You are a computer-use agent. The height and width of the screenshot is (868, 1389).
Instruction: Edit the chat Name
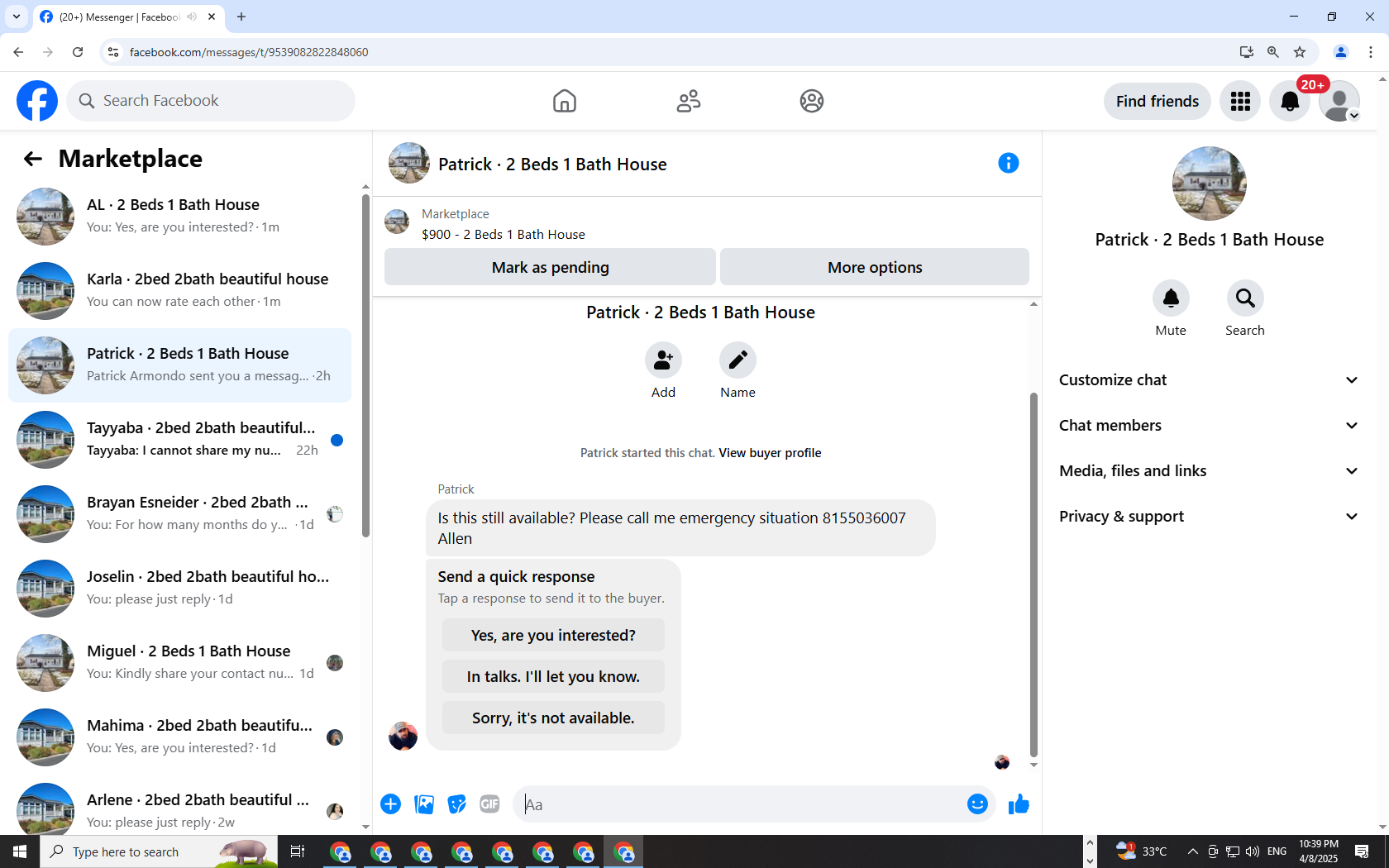[x=737, y=360]
